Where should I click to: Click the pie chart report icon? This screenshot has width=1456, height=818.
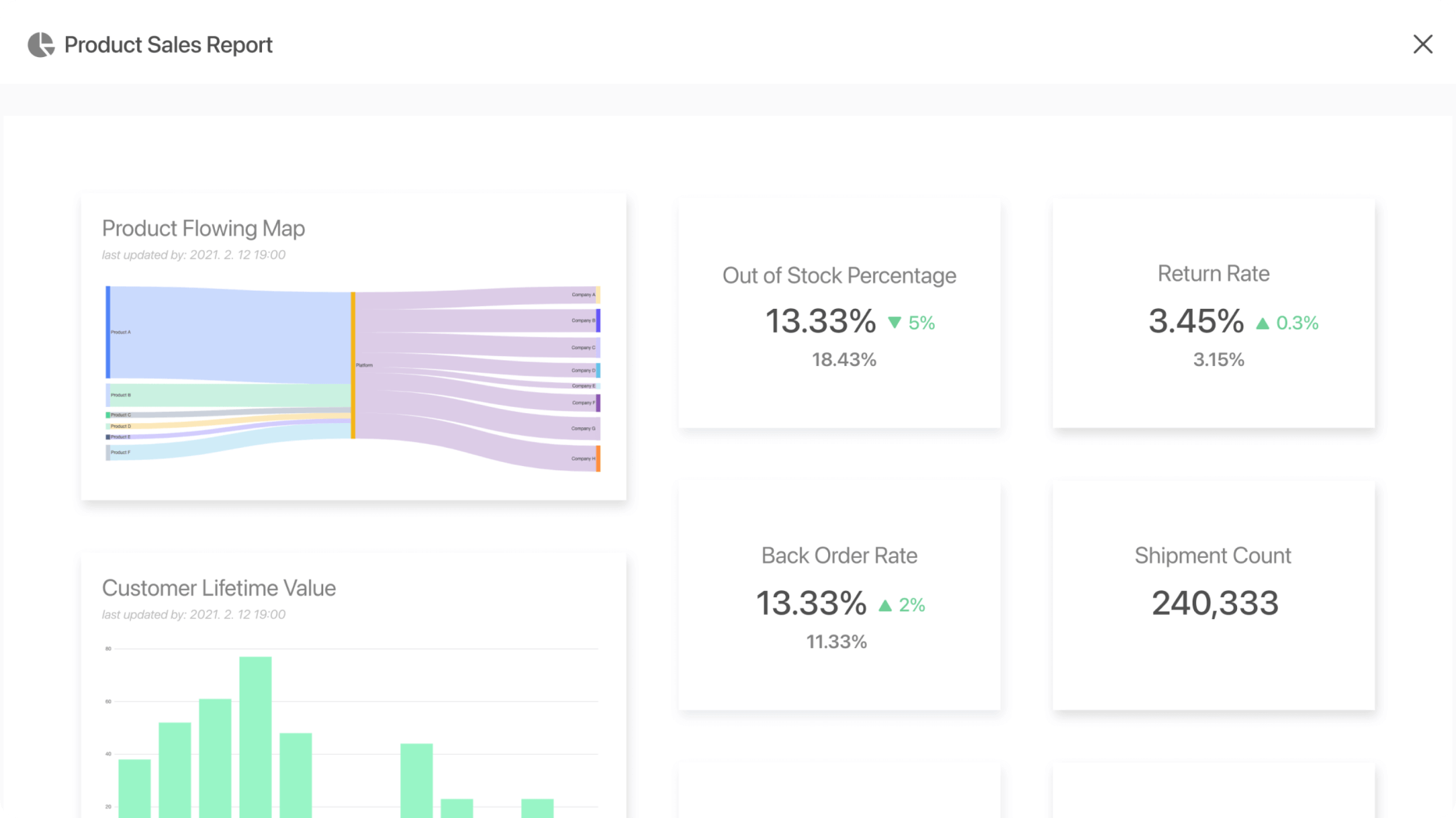tap(41, 44)
